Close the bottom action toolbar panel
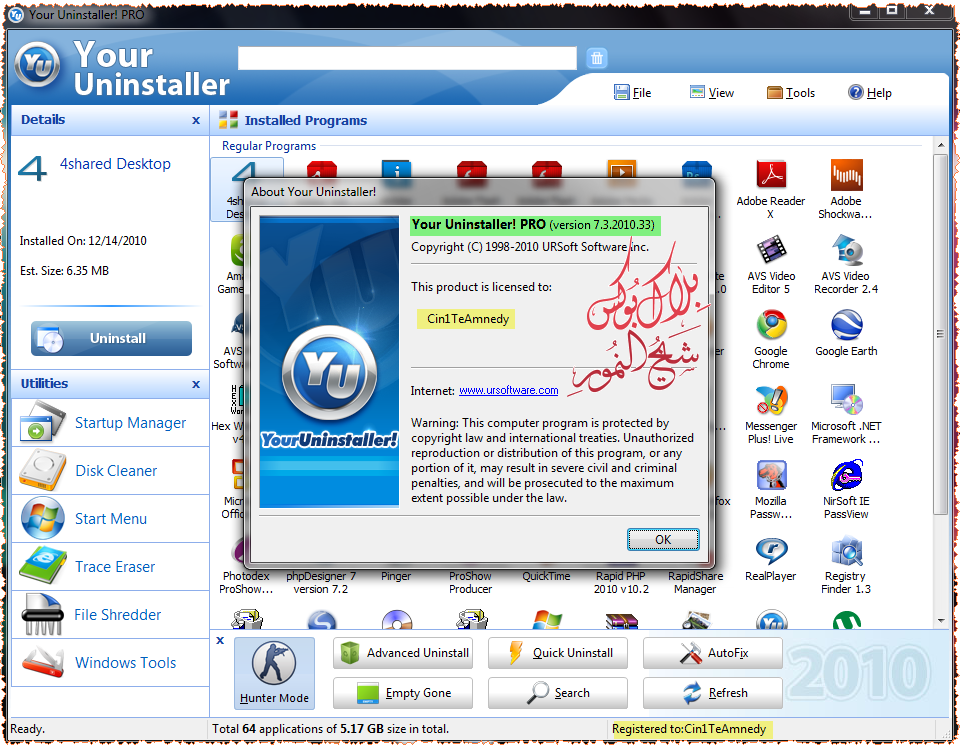960x748 pixels. coord(220,640)
